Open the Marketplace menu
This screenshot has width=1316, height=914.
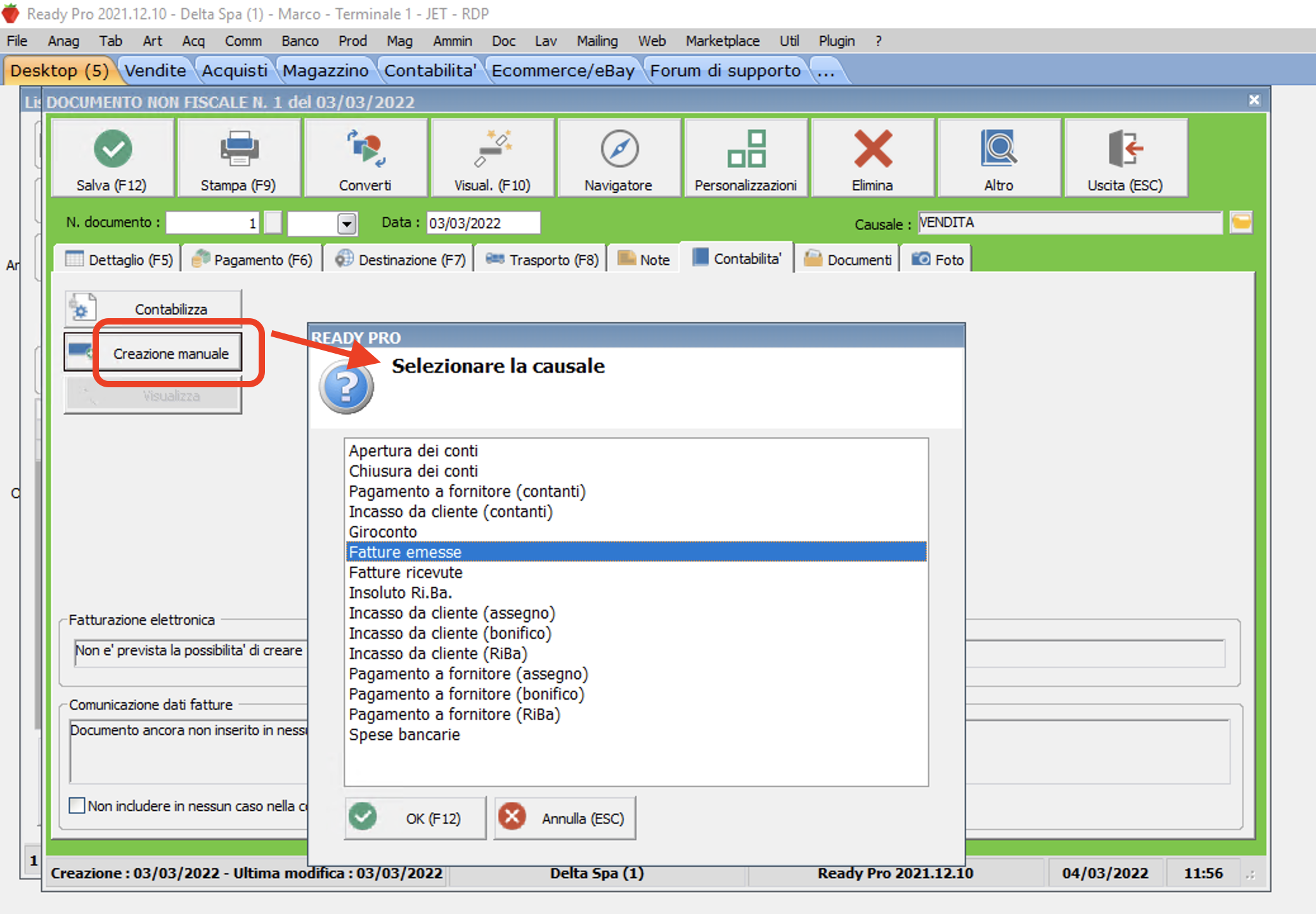tap(723, 41)
